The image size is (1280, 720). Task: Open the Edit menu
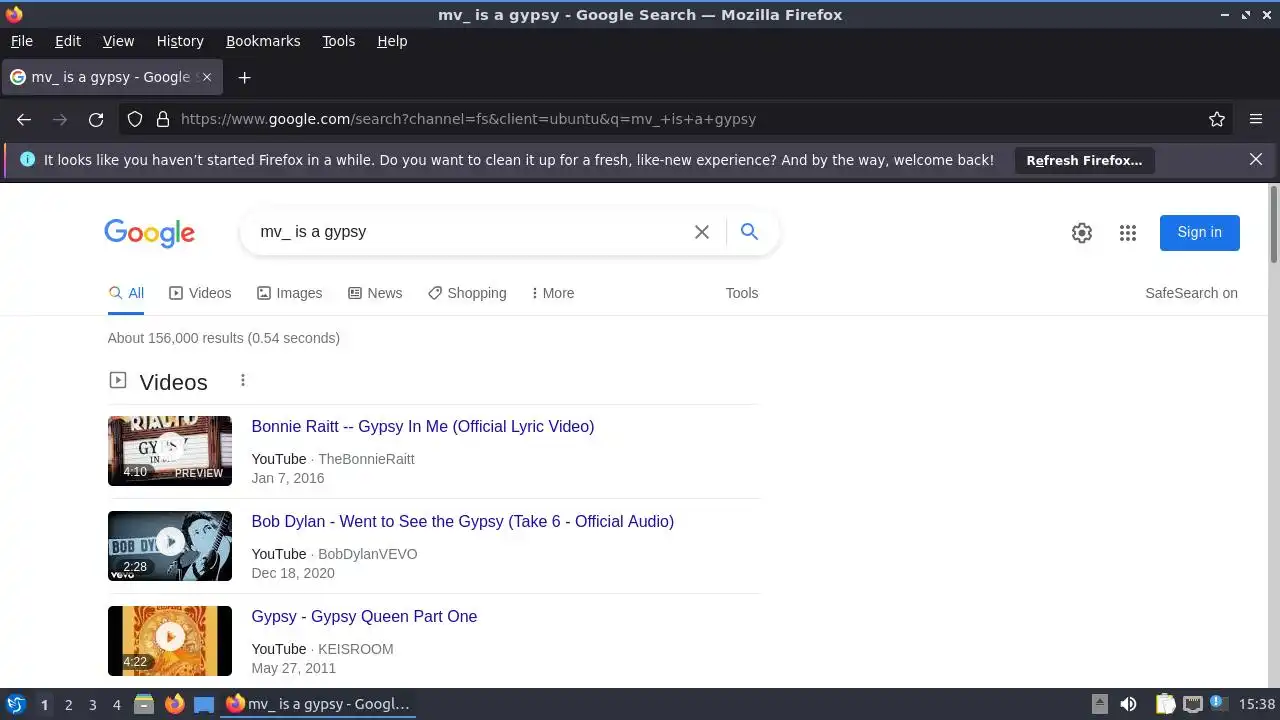point(68,41)
